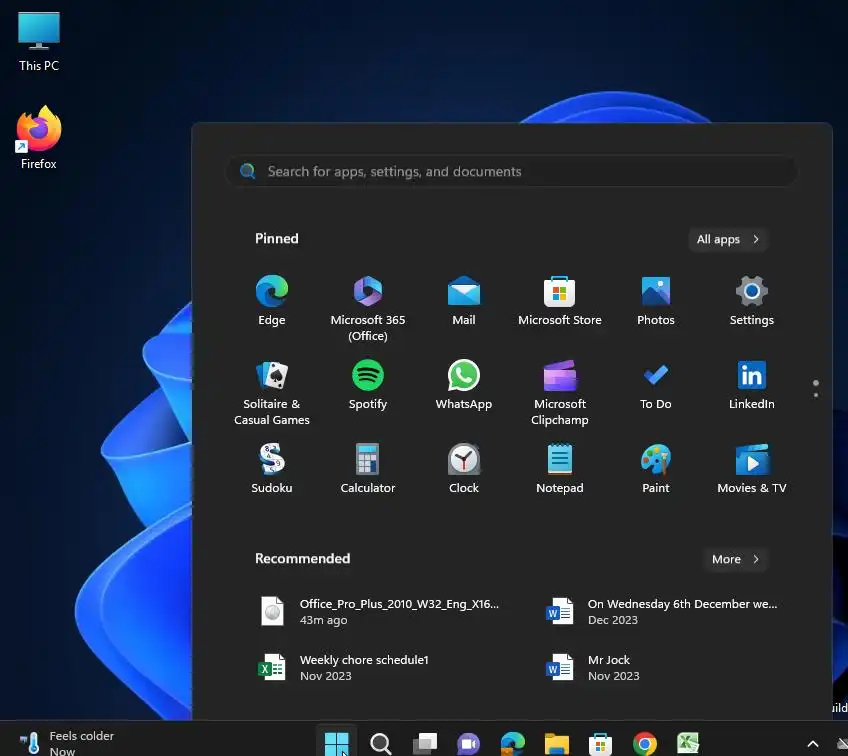Open the Calculator app
This screenshot has height=756, width=848.
368,468
